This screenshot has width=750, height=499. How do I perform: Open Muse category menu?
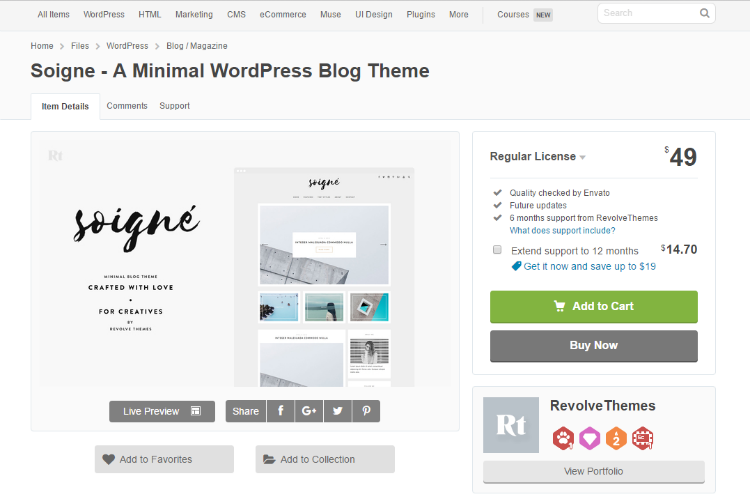coord(331,14)
